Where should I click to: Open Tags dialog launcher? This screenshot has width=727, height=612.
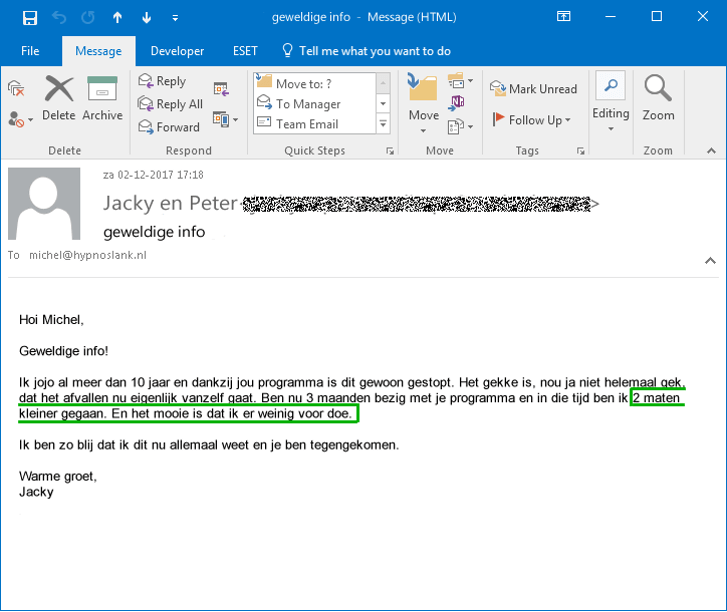click(580, 151)
